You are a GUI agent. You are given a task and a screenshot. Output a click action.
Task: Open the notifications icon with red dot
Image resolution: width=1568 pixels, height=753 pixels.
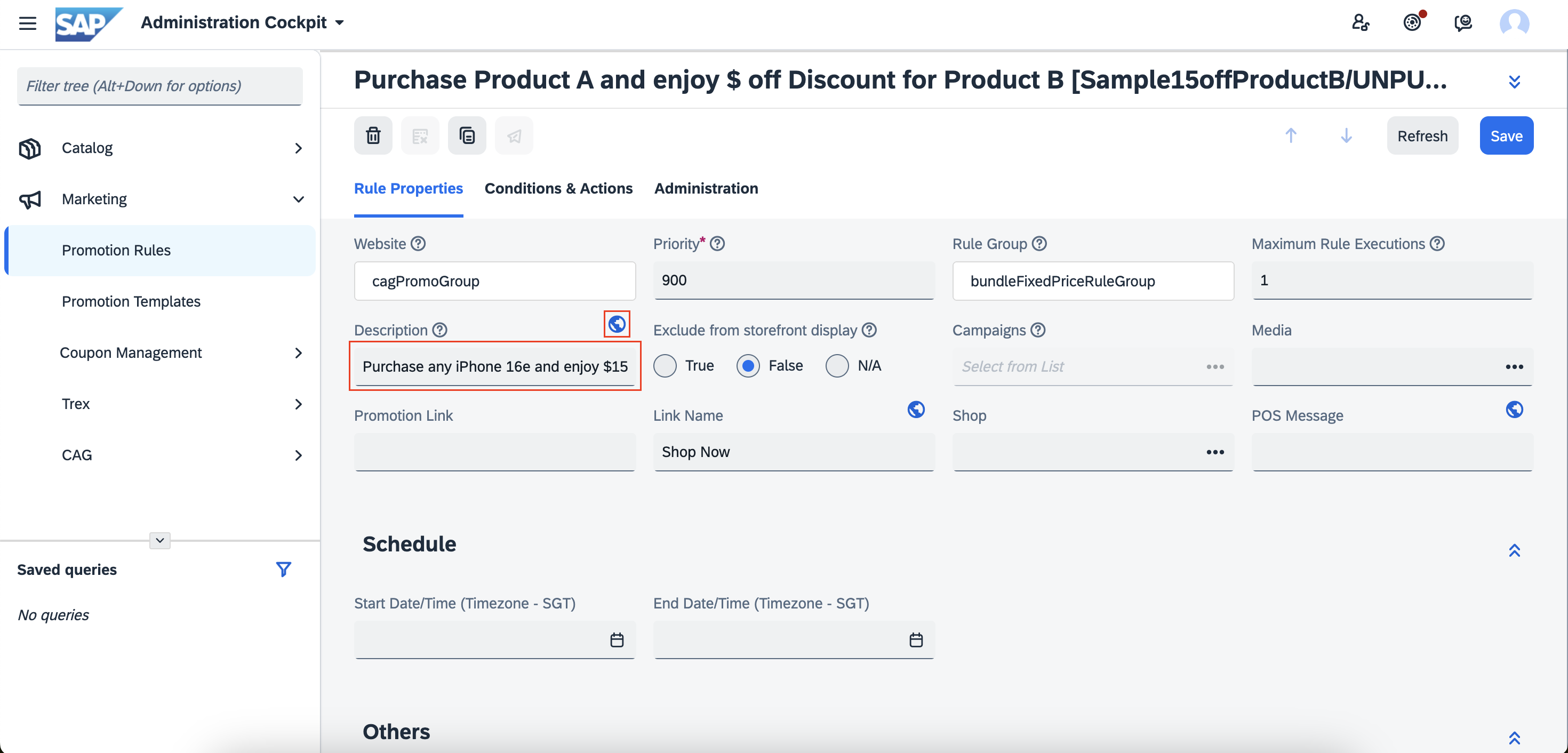1412,22
